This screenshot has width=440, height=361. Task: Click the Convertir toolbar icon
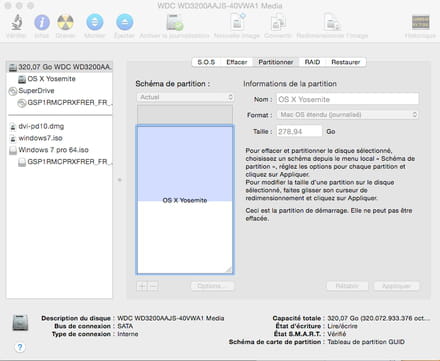(278, 22)
